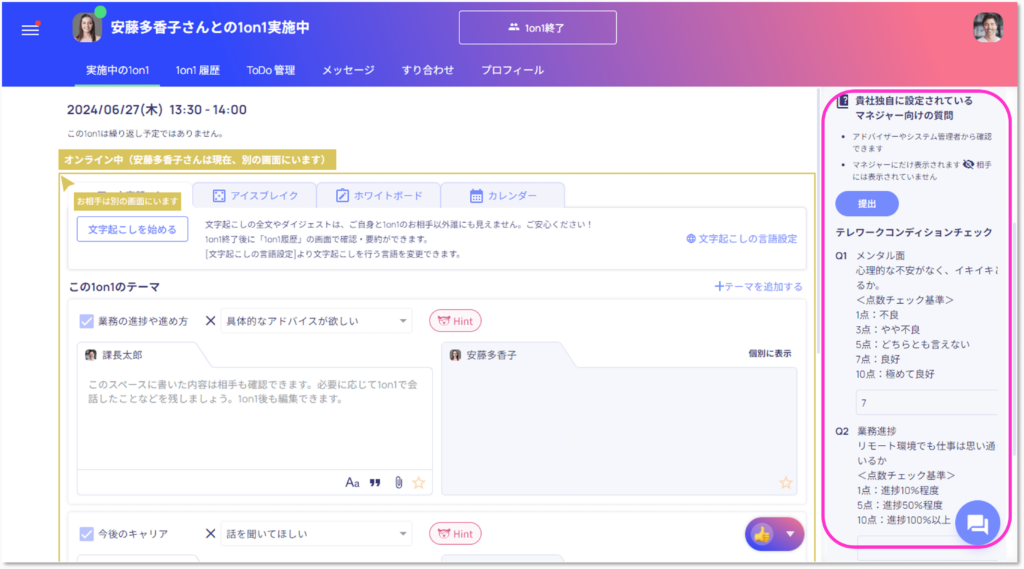1024x569 pixels.
Task: Expand the arrow beside thumbs-up button
Action: point(790,534)
